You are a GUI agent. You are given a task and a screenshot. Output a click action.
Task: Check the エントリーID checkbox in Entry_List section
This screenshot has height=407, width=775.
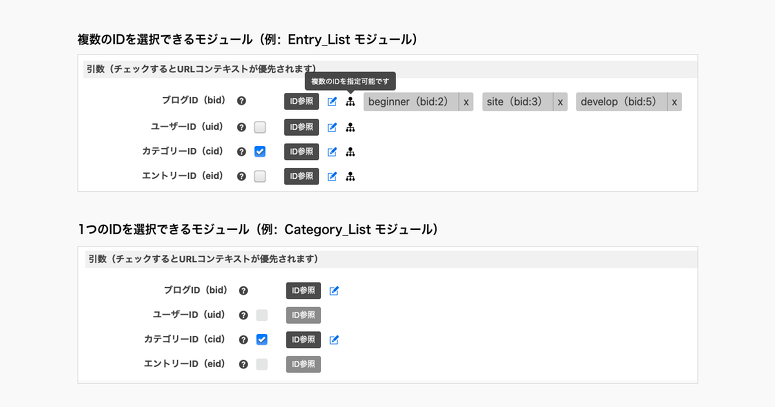(260, 176)
